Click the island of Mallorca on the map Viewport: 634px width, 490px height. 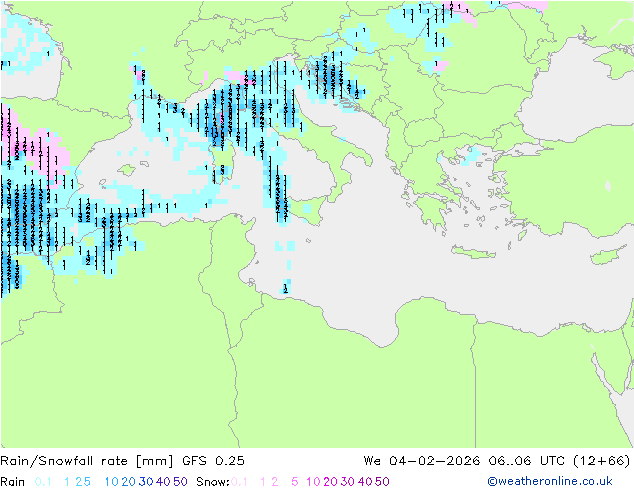[127, 170]
